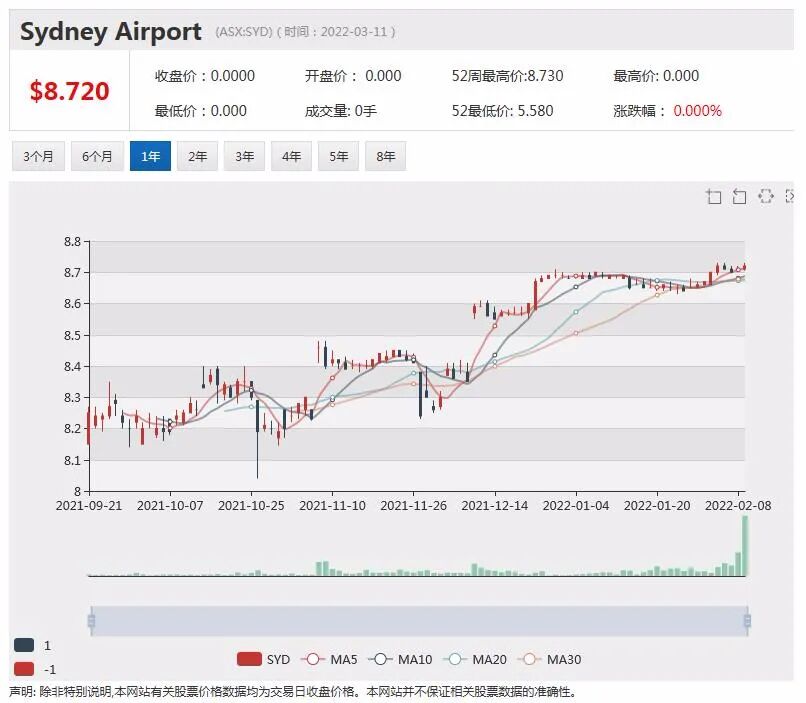Click the partially visible rightmost toolbox icon

790,196
